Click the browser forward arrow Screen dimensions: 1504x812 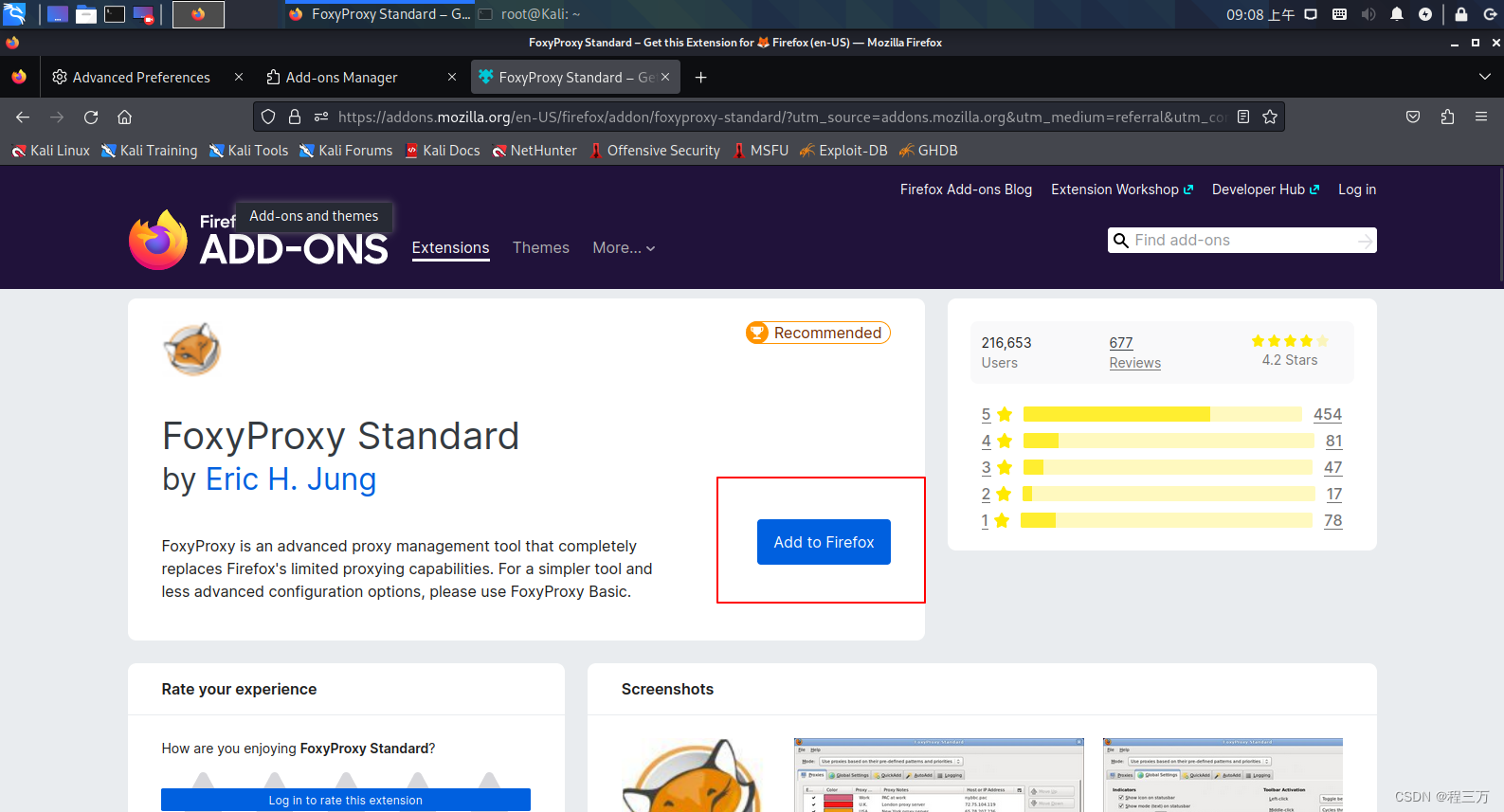point(57,117)
